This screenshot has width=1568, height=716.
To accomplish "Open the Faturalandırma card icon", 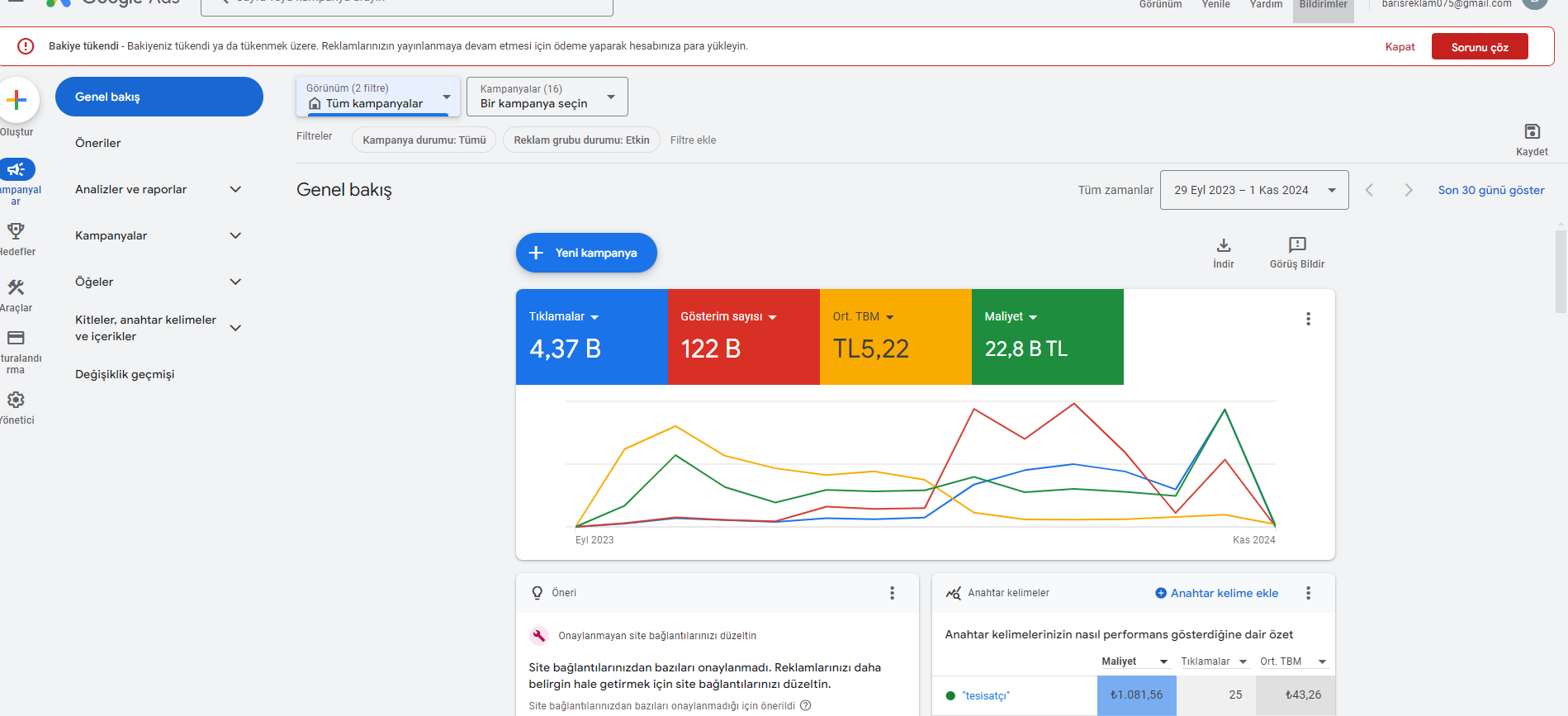I will (16, 338).
